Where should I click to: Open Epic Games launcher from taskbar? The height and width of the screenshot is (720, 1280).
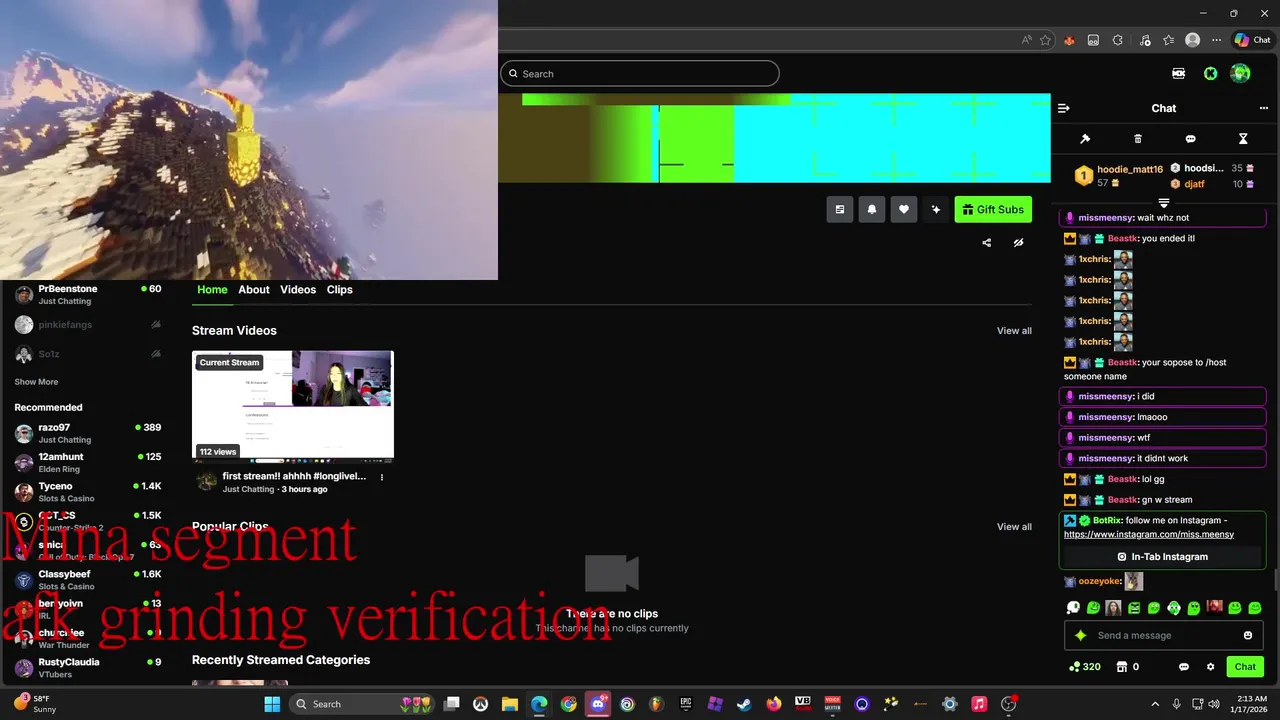tap(686, 704)
